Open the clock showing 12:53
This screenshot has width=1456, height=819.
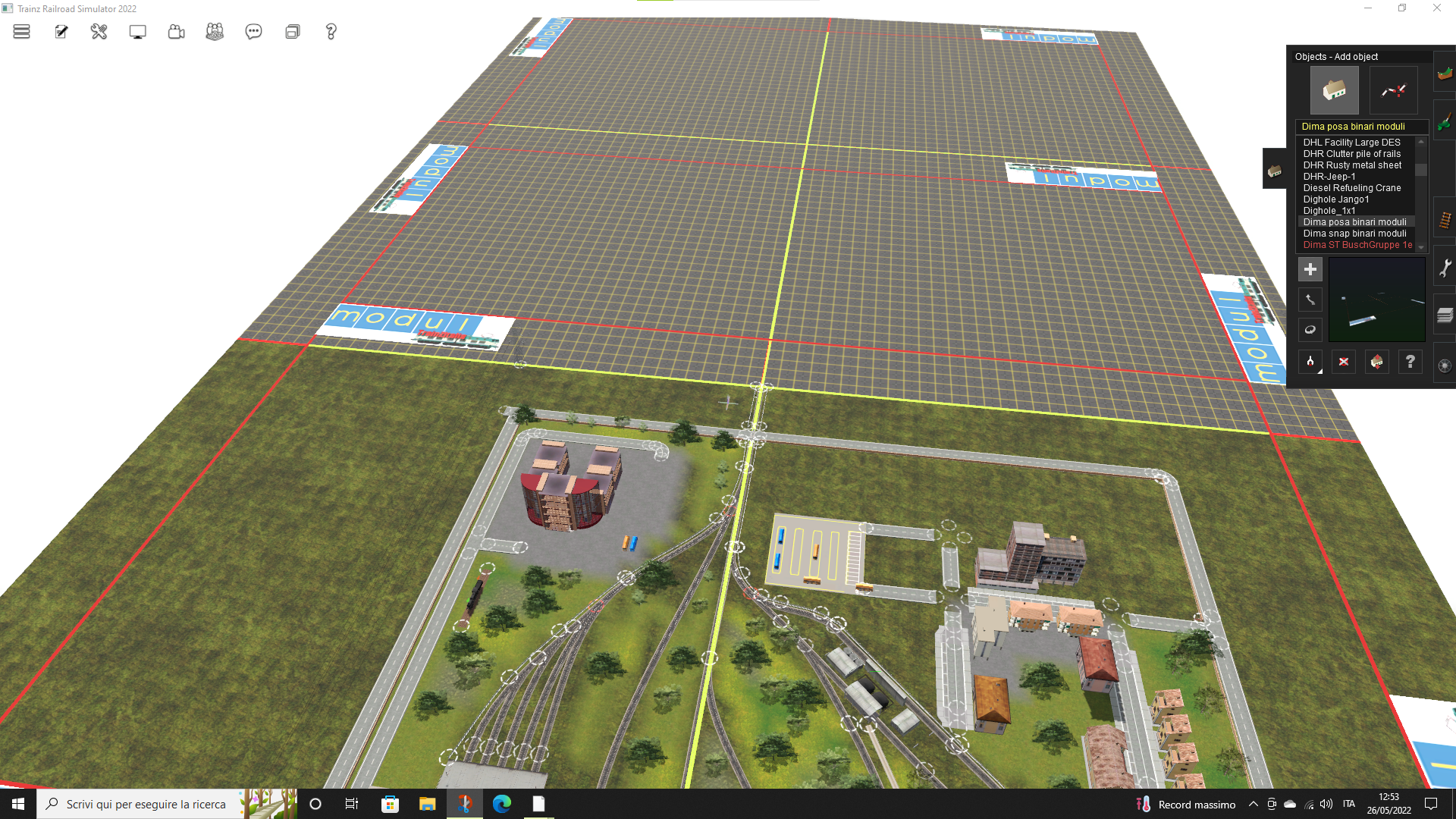coord(1389,804)
